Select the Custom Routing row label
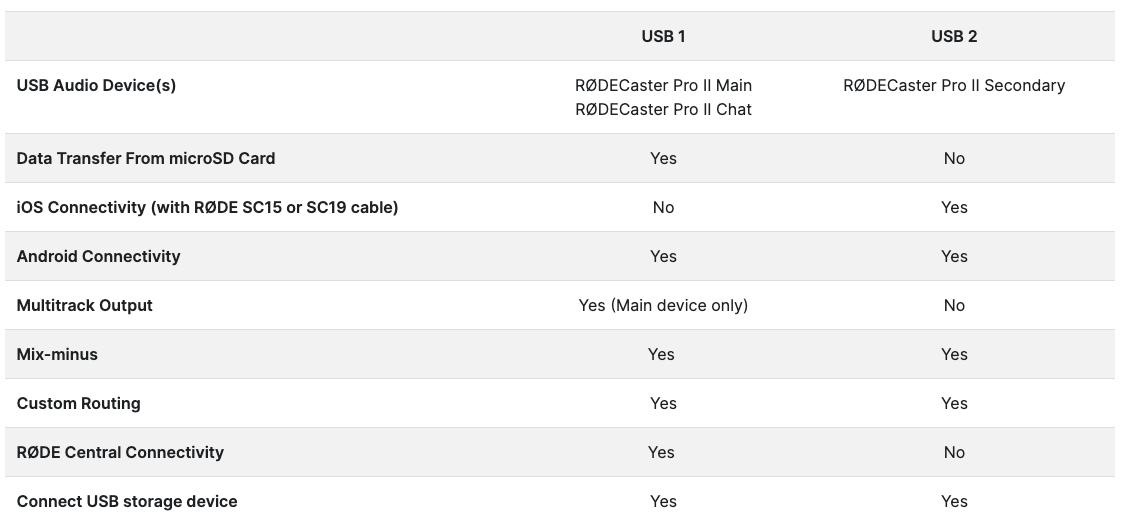This screenshot has height=526, width=1123. 79,403
